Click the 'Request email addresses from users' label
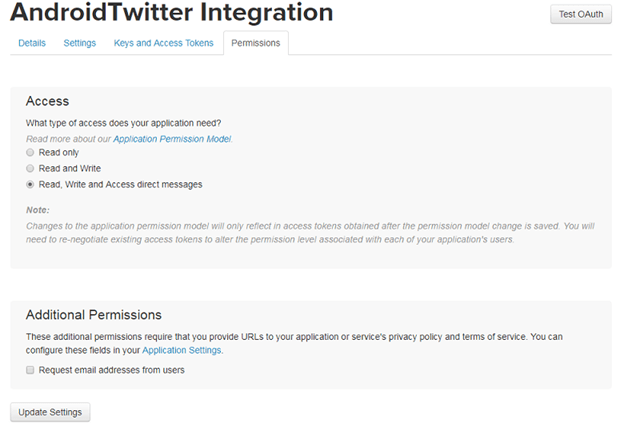624x423 pixels. tap(111, 370)
